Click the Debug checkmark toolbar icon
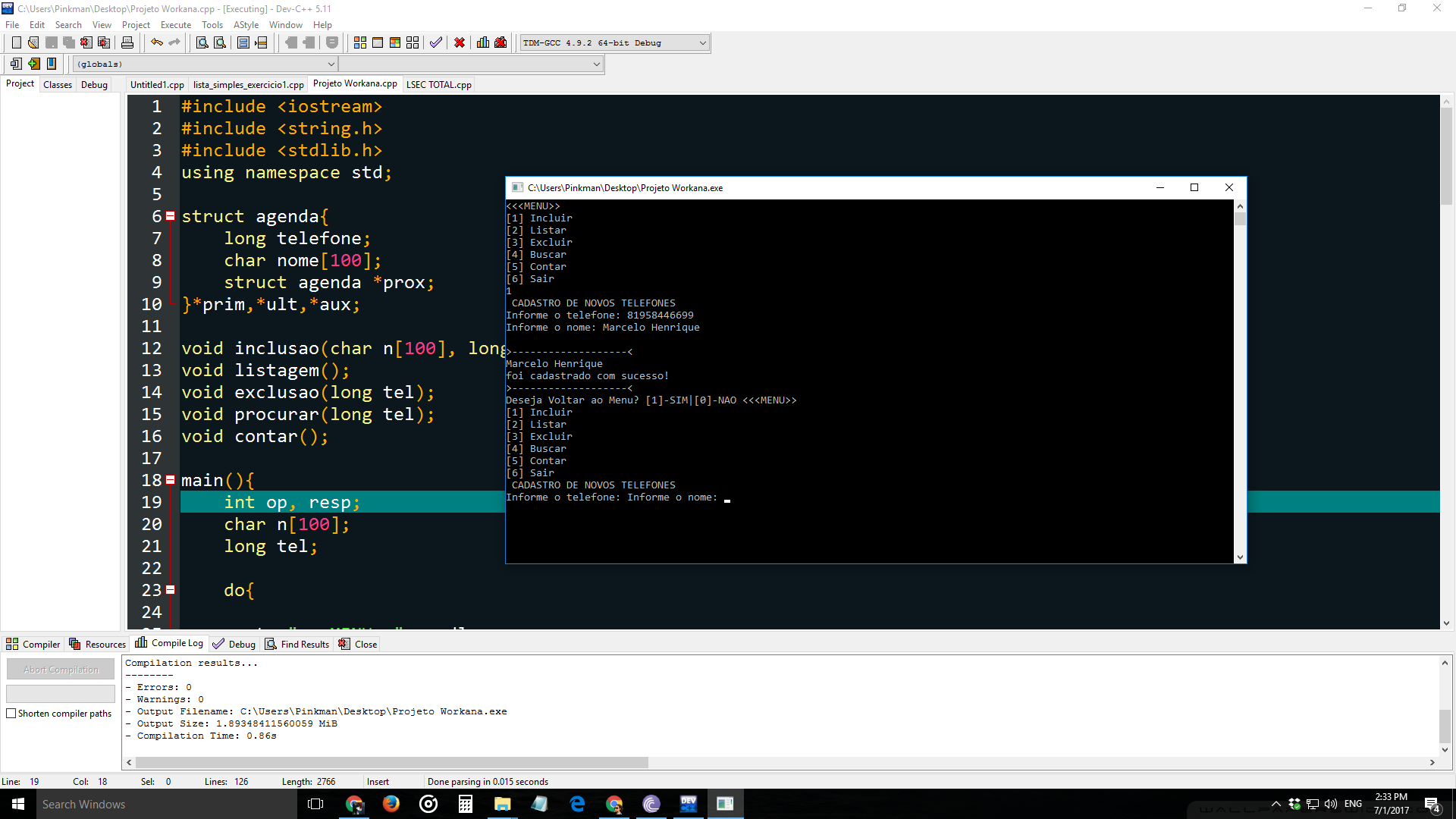 coord(436,42)
